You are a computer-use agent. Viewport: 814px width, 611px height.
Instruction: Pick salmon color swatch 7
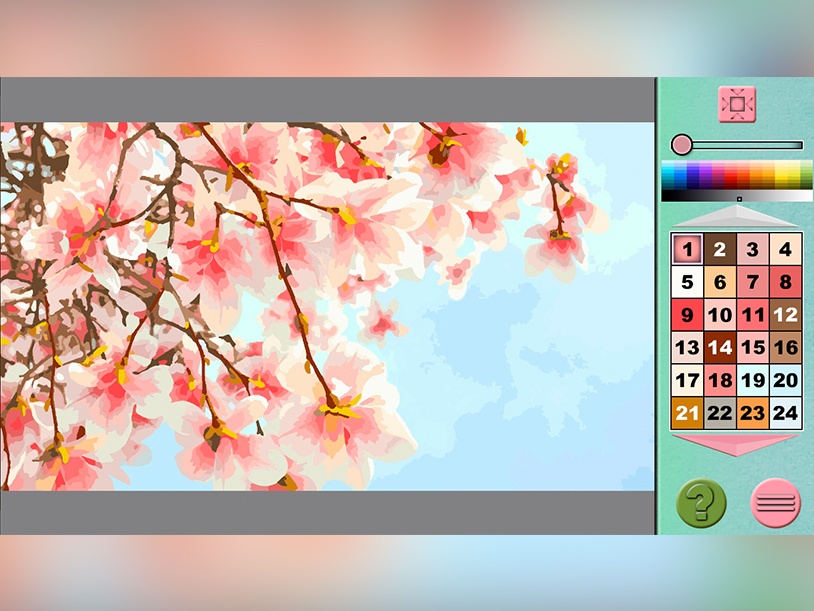pos(752,282)
